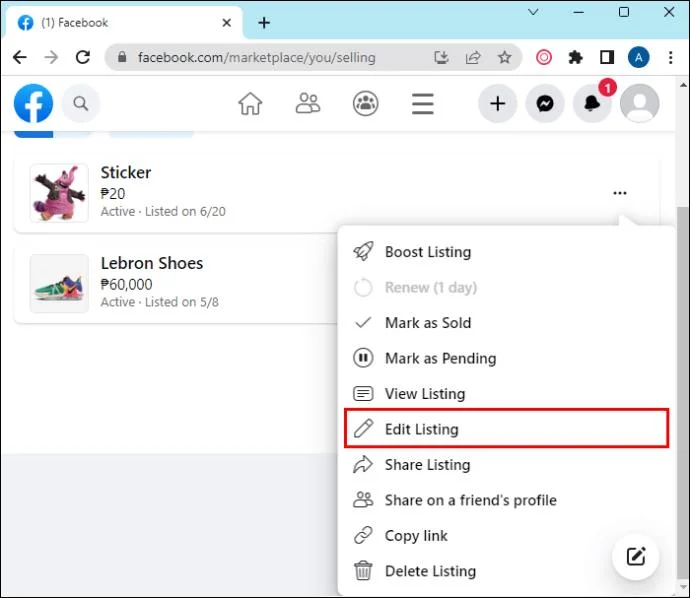Select Share Listing

tap(506, 464)
